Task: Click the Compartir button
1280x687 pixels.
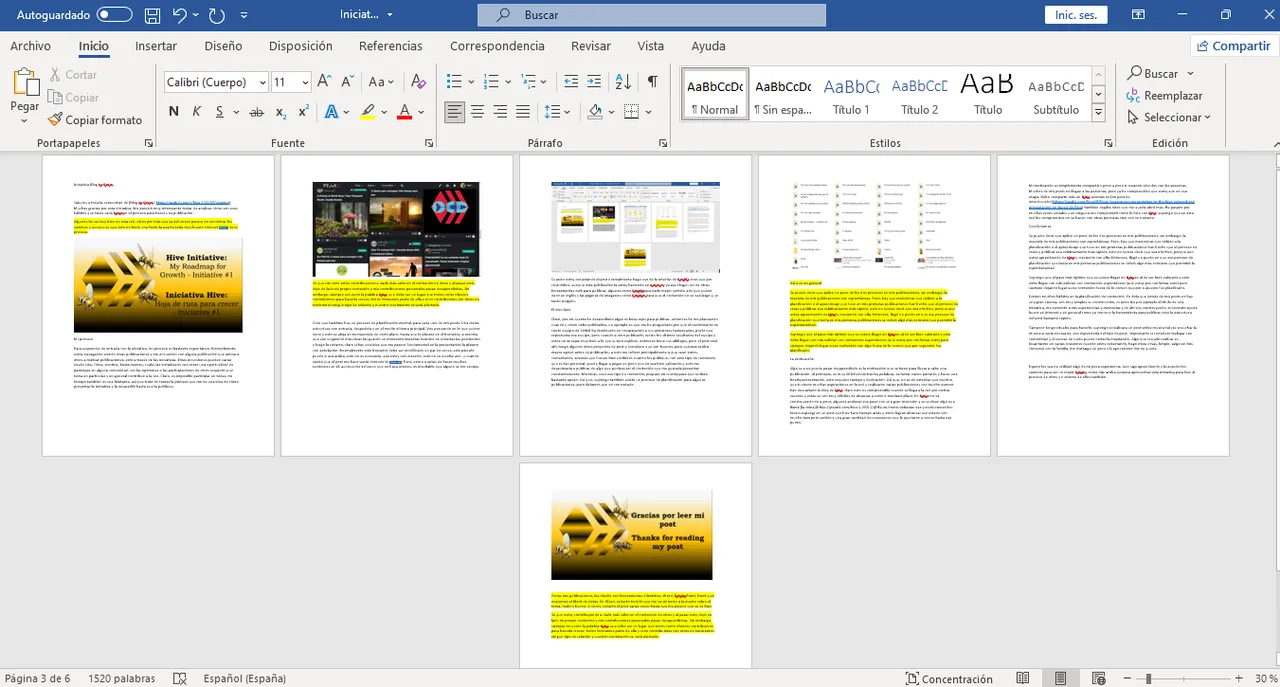Action: (1231, 46)
